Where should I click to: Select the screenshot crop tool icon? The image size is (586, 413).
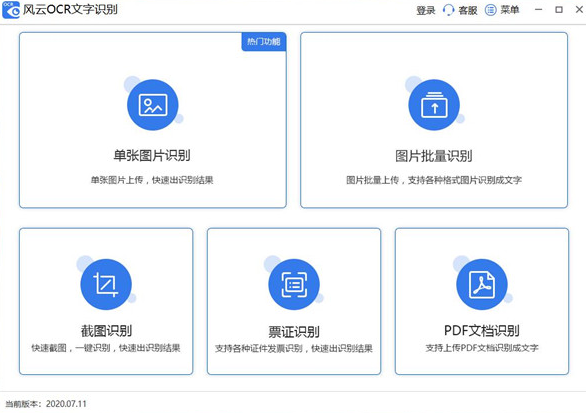click(x=106, y=284)
